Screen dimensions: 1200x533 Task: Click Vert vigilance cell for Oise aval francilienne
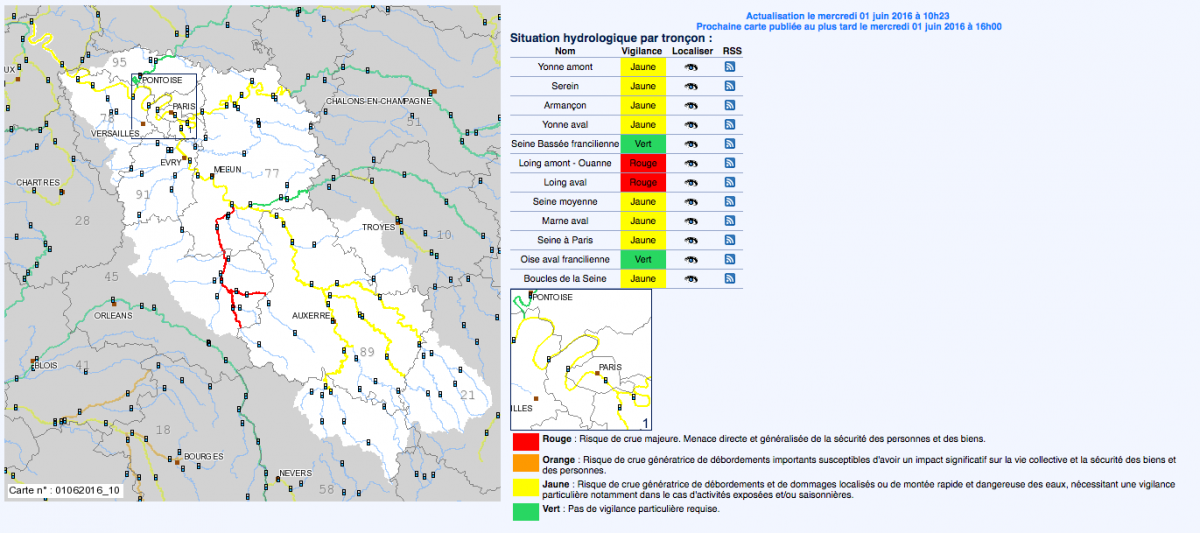click(642, 259)
